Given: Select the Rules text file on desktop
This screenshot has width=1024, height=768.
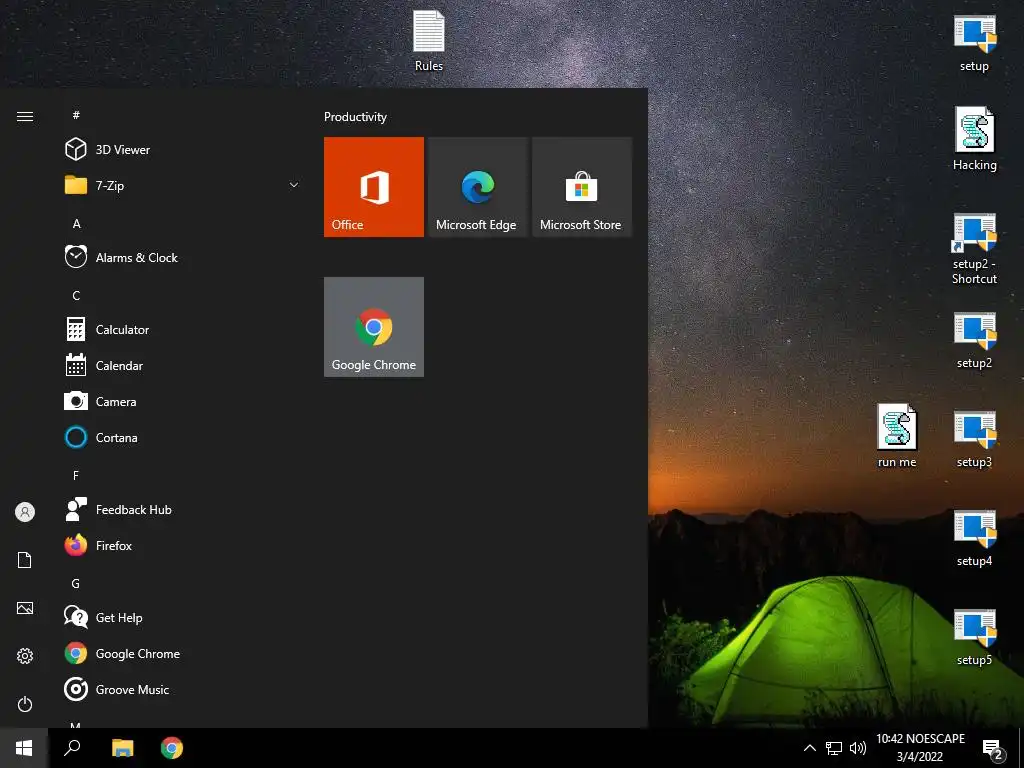Looking at the screenshot, I should pos(428,40).
